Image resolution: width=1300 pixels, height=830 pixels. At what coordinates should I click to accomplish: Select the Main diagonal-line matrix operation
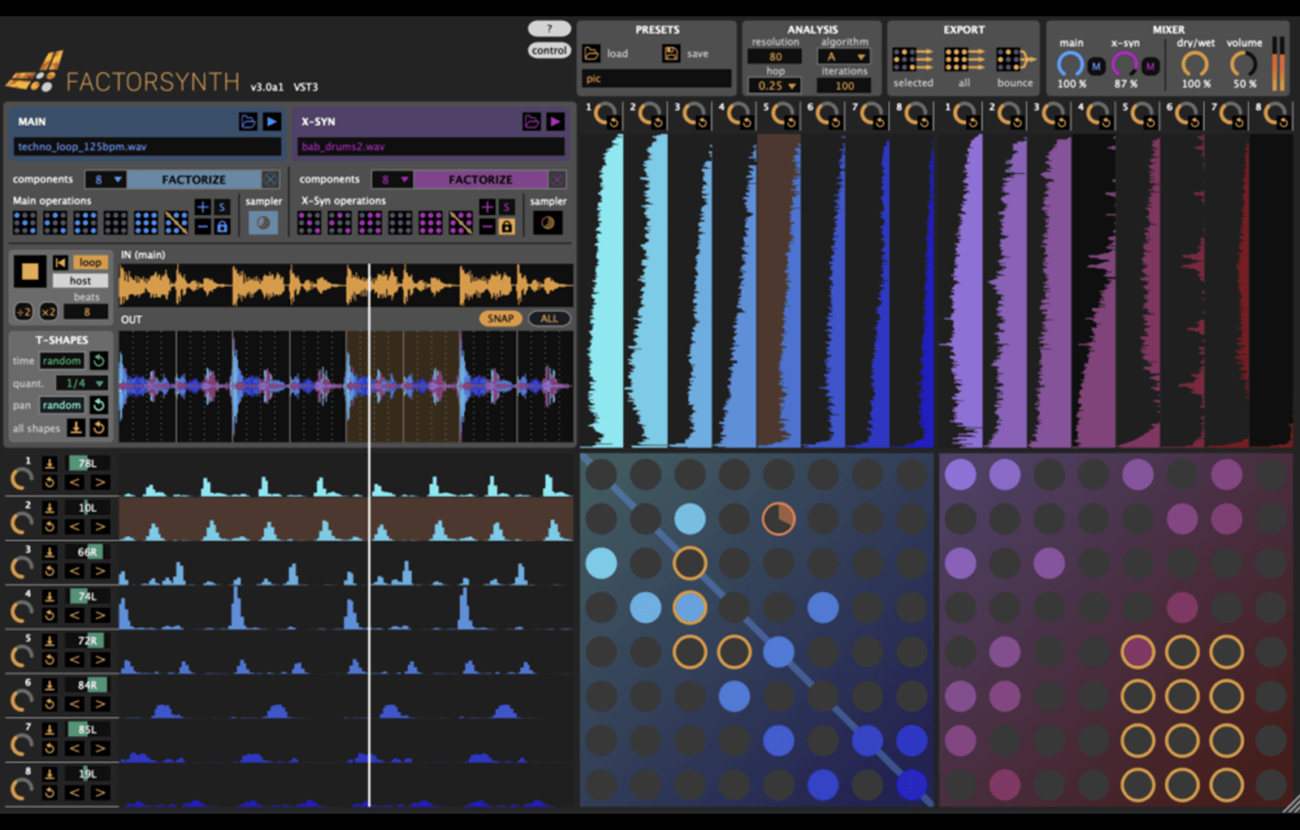pos(177,222)
